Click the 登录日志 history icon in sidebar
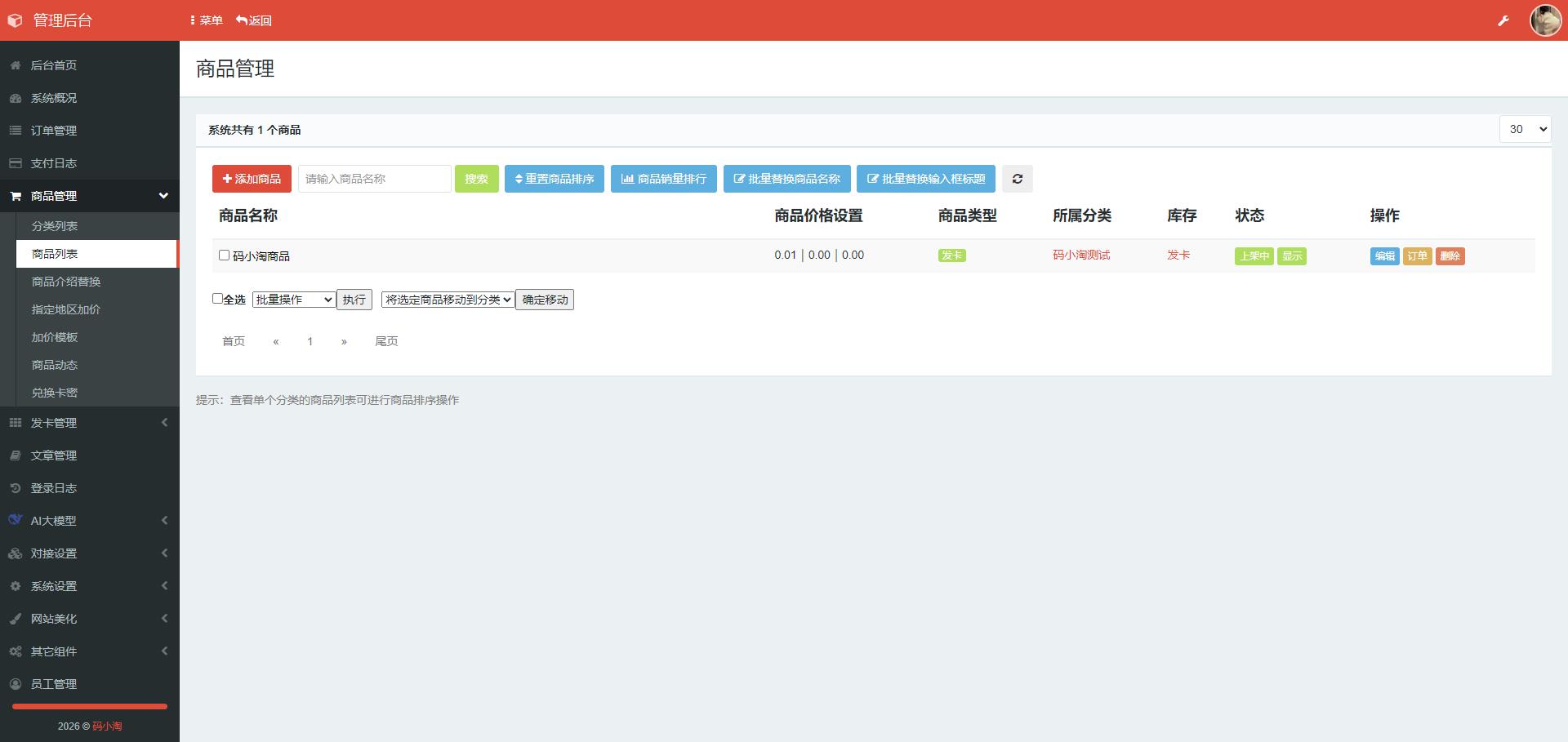 [16, 488]
